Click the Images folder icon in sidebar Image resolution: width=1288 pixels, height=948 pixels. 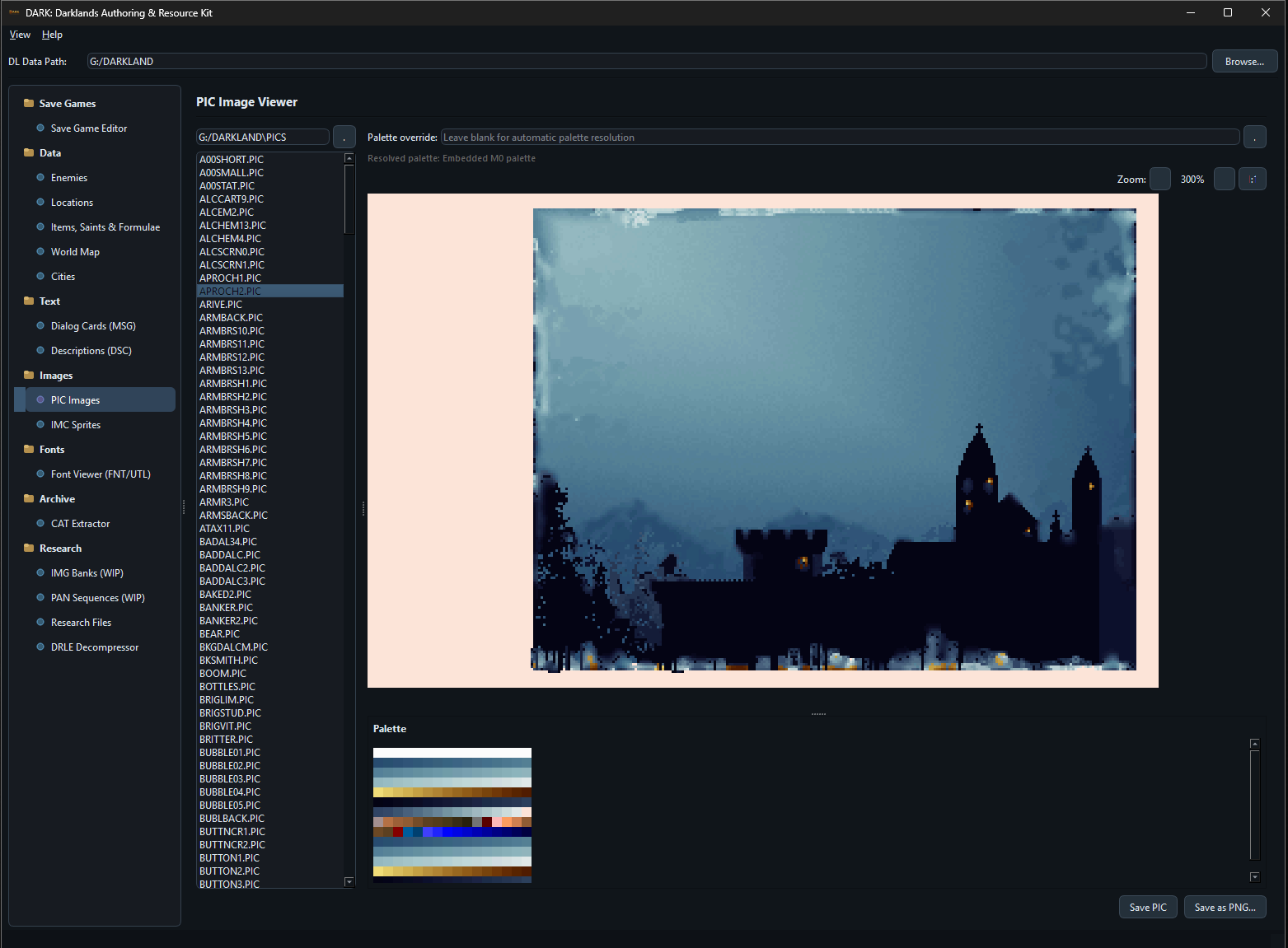click(29, 375)
